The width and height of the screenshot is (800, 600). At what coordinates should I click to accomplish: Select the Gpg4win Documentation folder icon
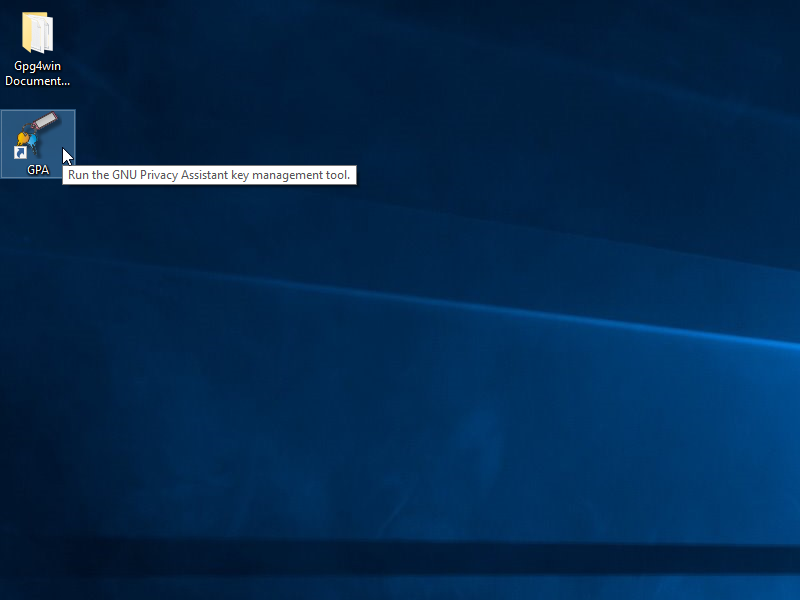(37, 33)
